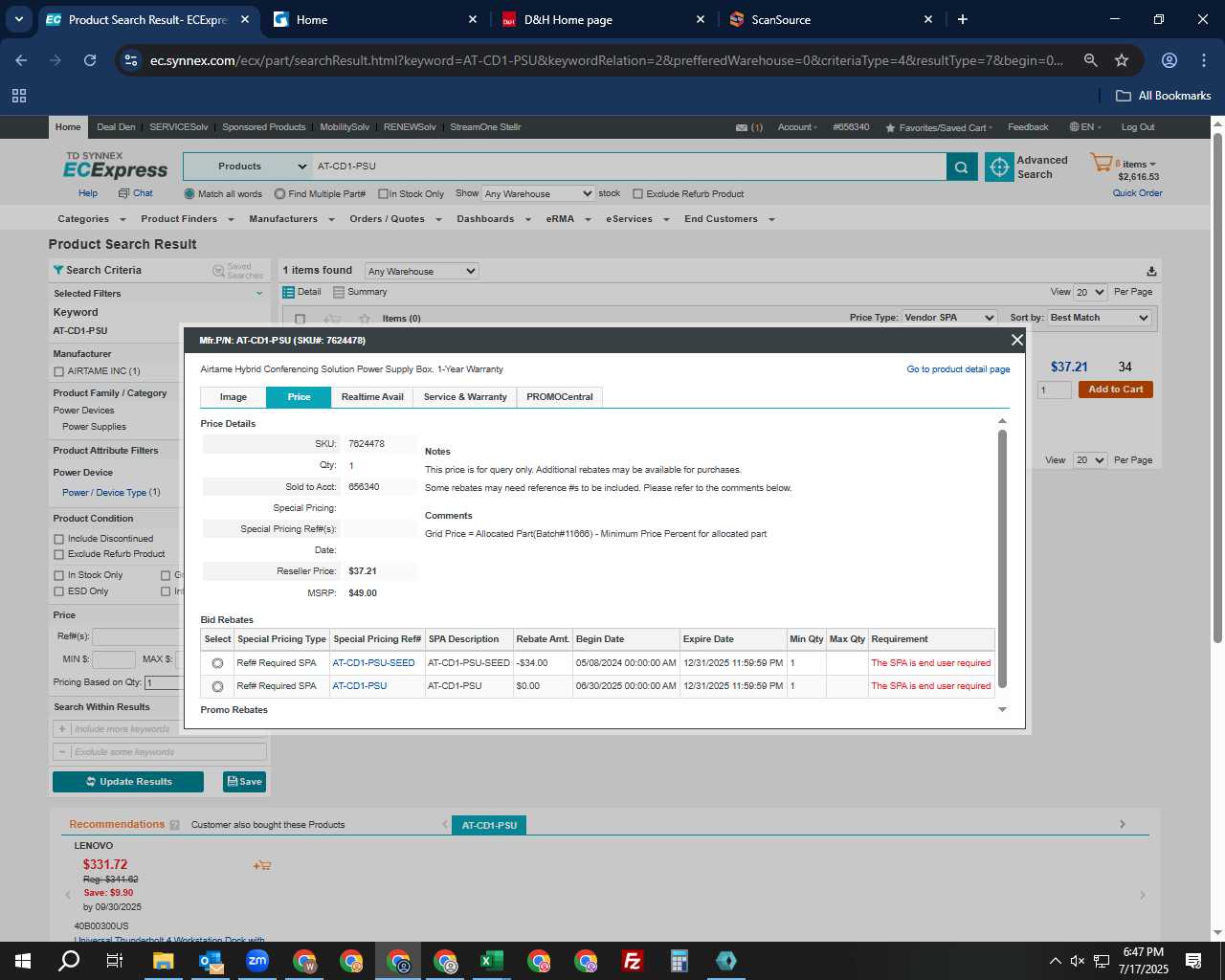1225x980 pixels.
Task: Select the Match all words radio
Action: [189, 194]
